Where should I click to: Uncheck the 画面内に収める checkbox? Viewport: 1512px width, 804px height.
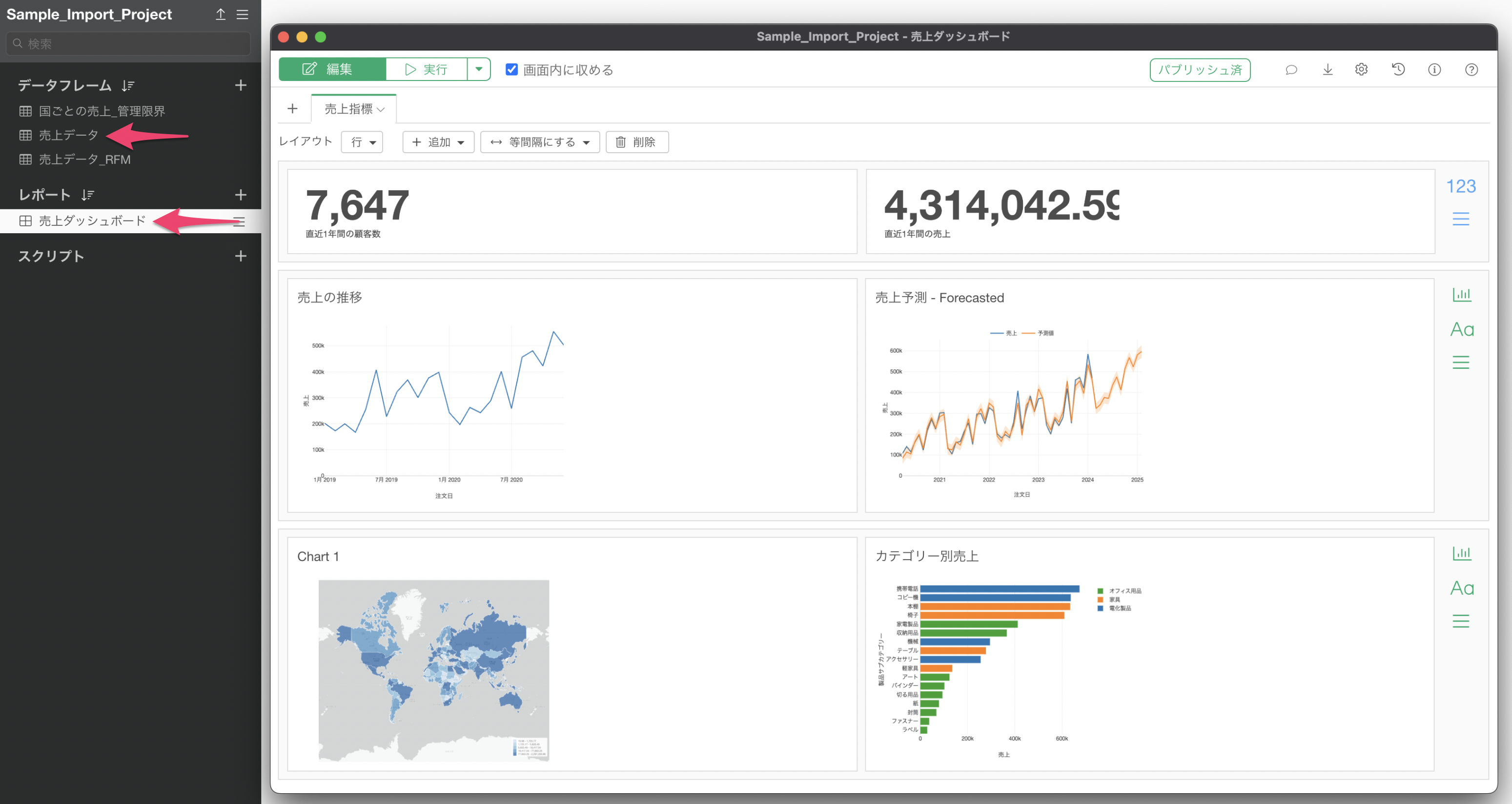point(511,69)
